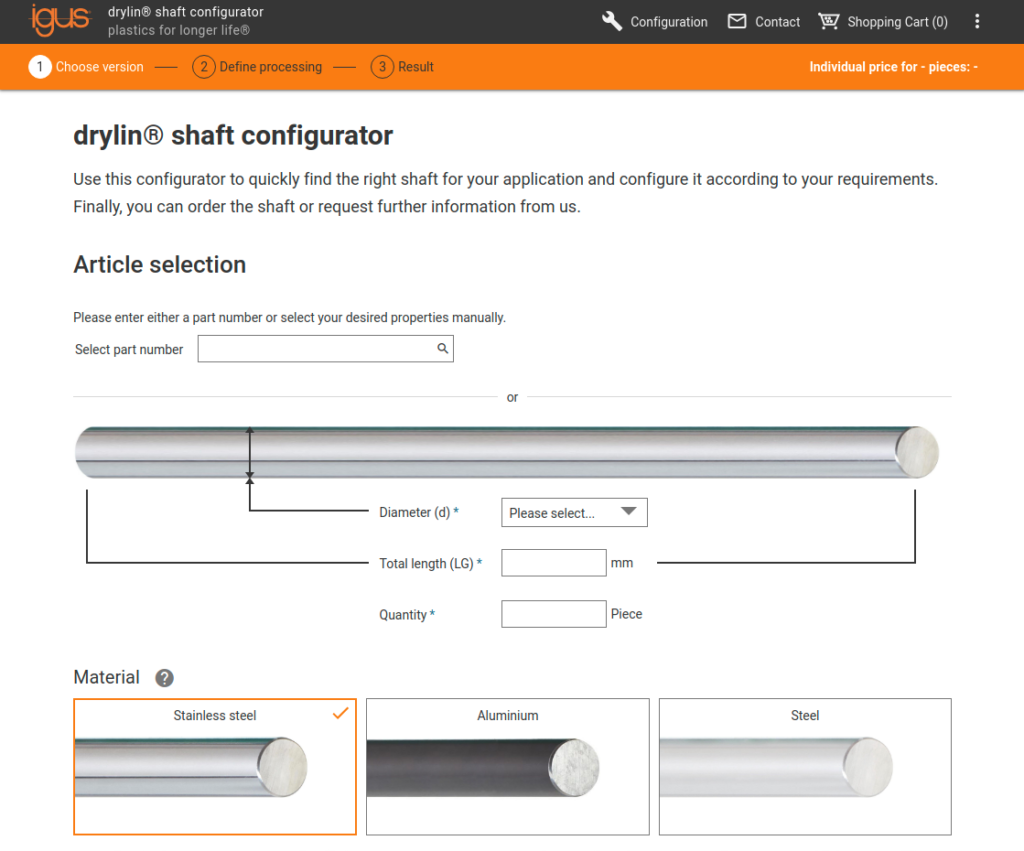Go to step 2 Define processing
Viewport: 1024px width, 851px height.
(x=258, y=67)
